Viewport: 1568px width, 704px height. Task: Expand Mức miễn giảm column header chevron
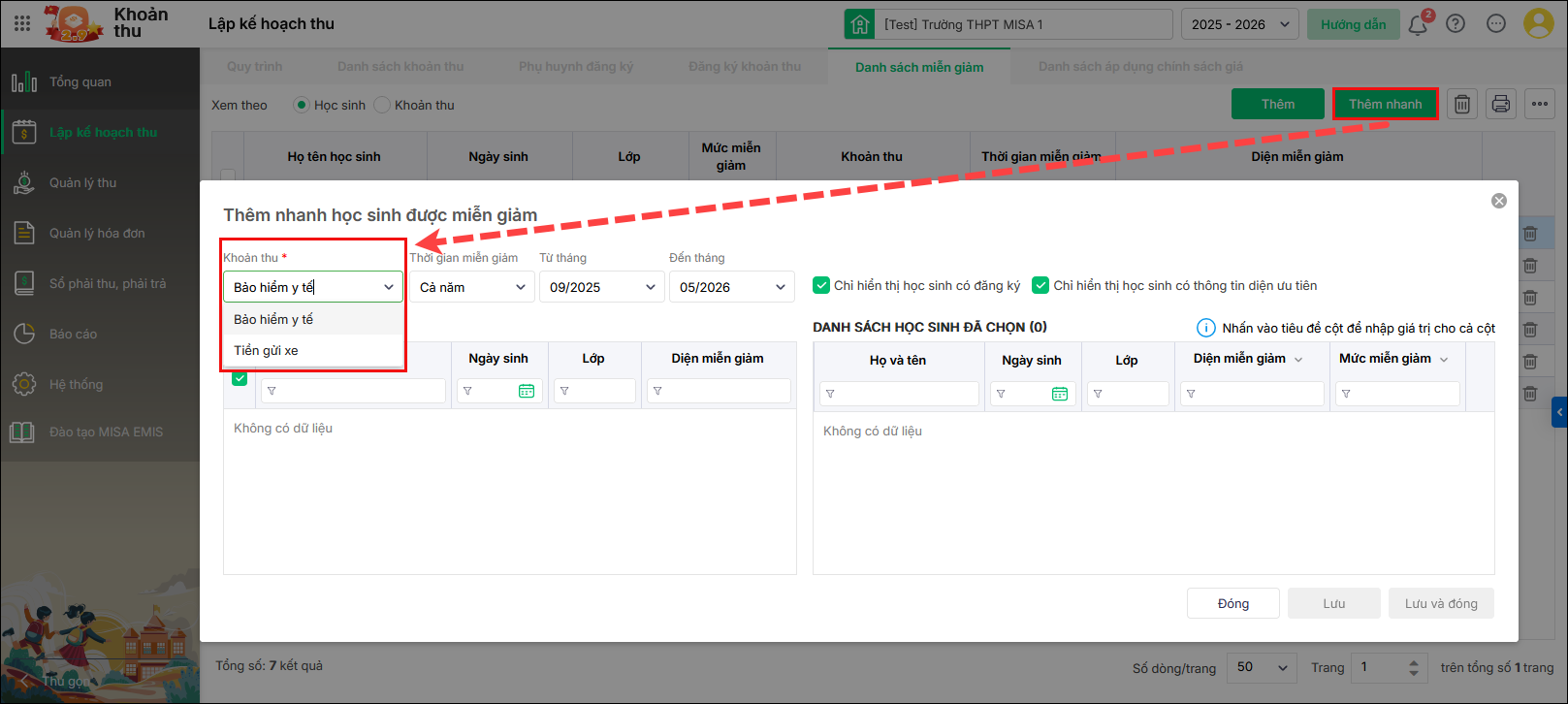point(1444,360)
